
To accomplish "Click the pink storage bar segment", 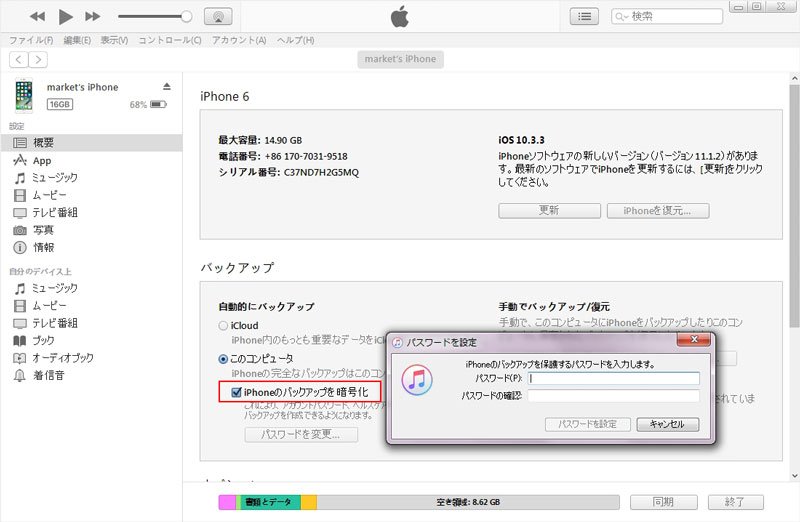I will pos(227,502).
